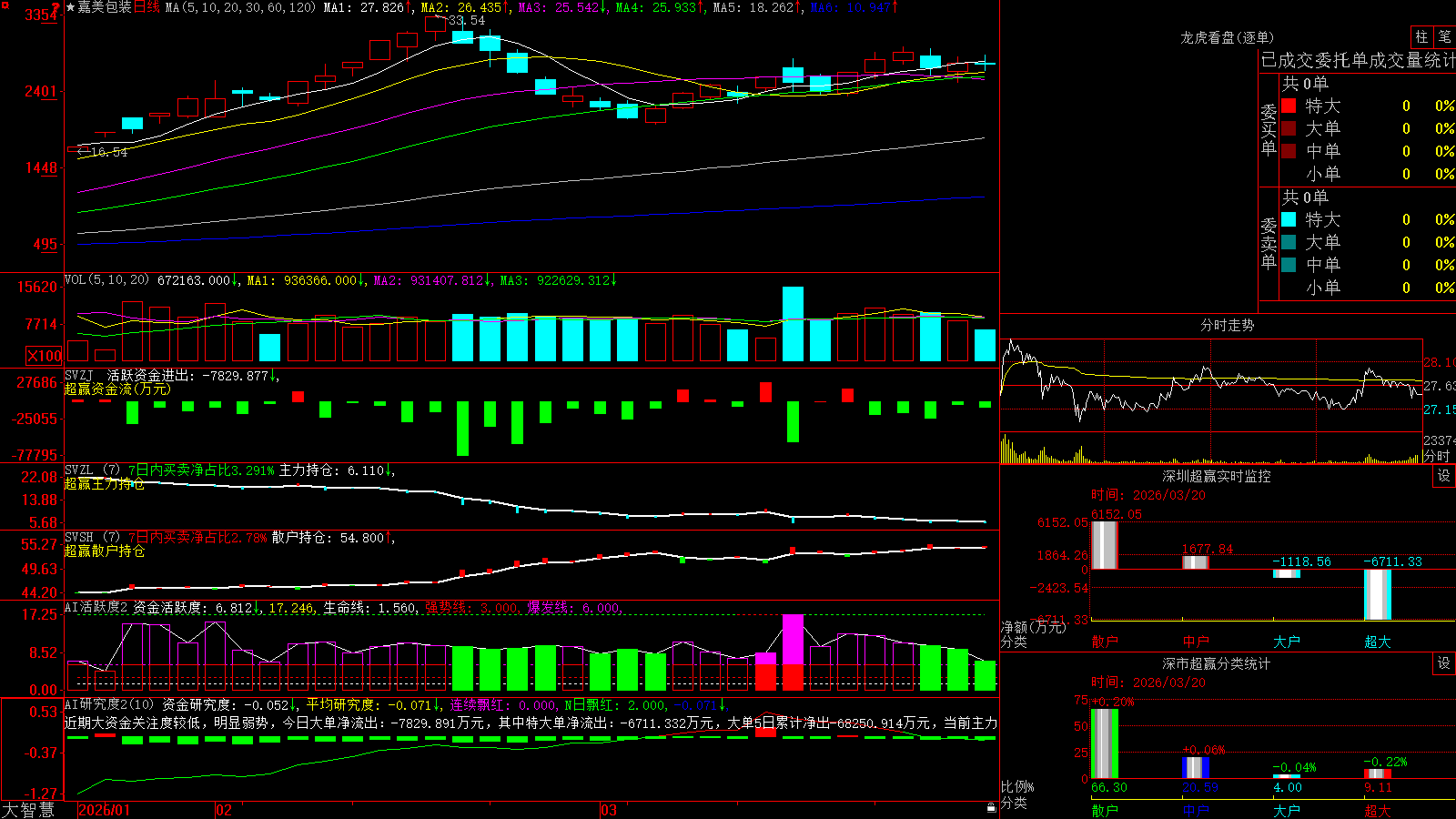Click the 16.54 low price label
The height and width of the screenshot is (819, 1456).
click(x=109, y=152)
